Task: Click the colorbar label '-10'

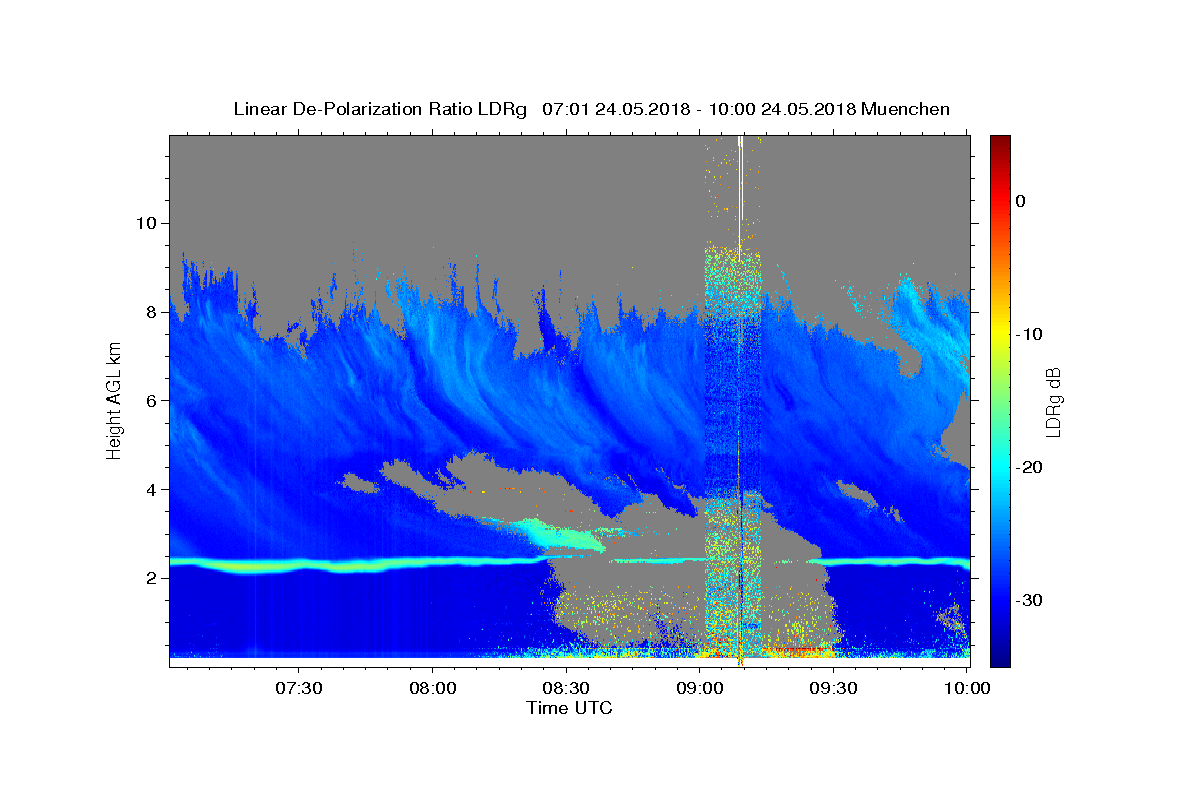Action: coord(1030,334)
